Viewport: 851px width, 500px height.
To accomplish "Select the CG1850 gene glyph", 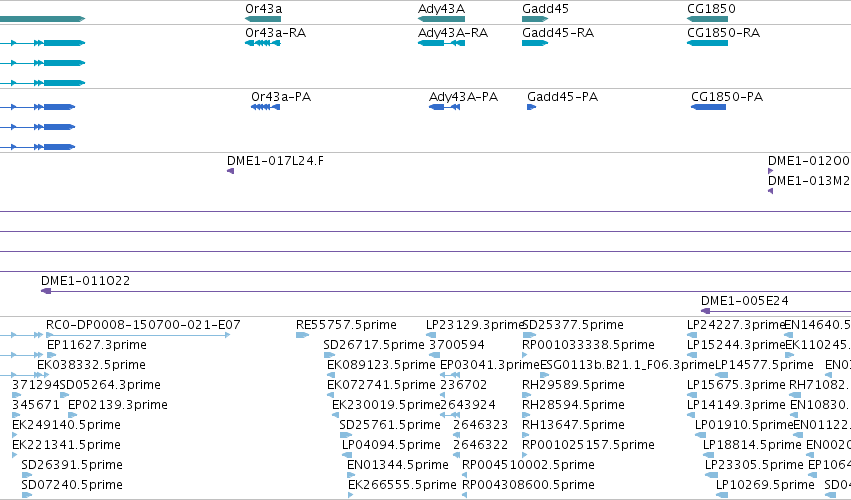I will 707,19.
